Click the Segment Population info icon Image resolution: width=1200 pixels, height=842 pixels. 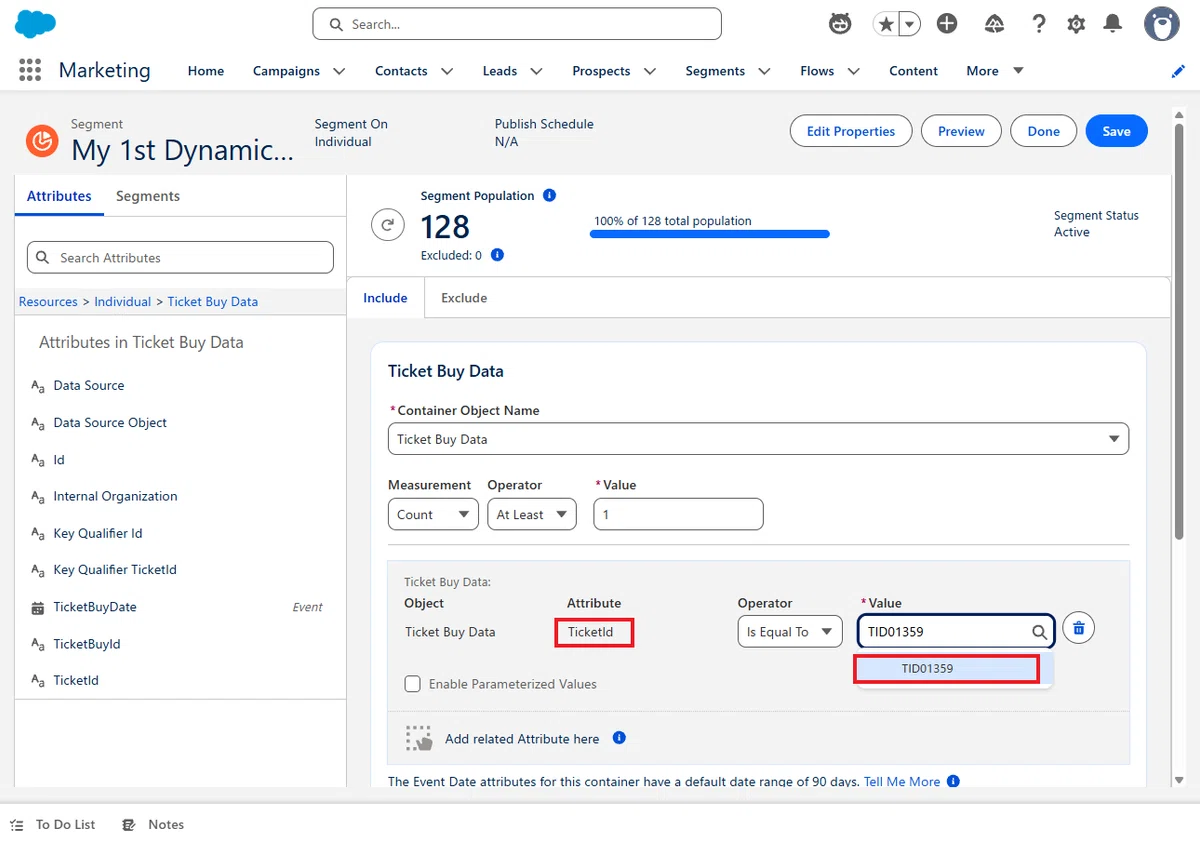[549, 195]
